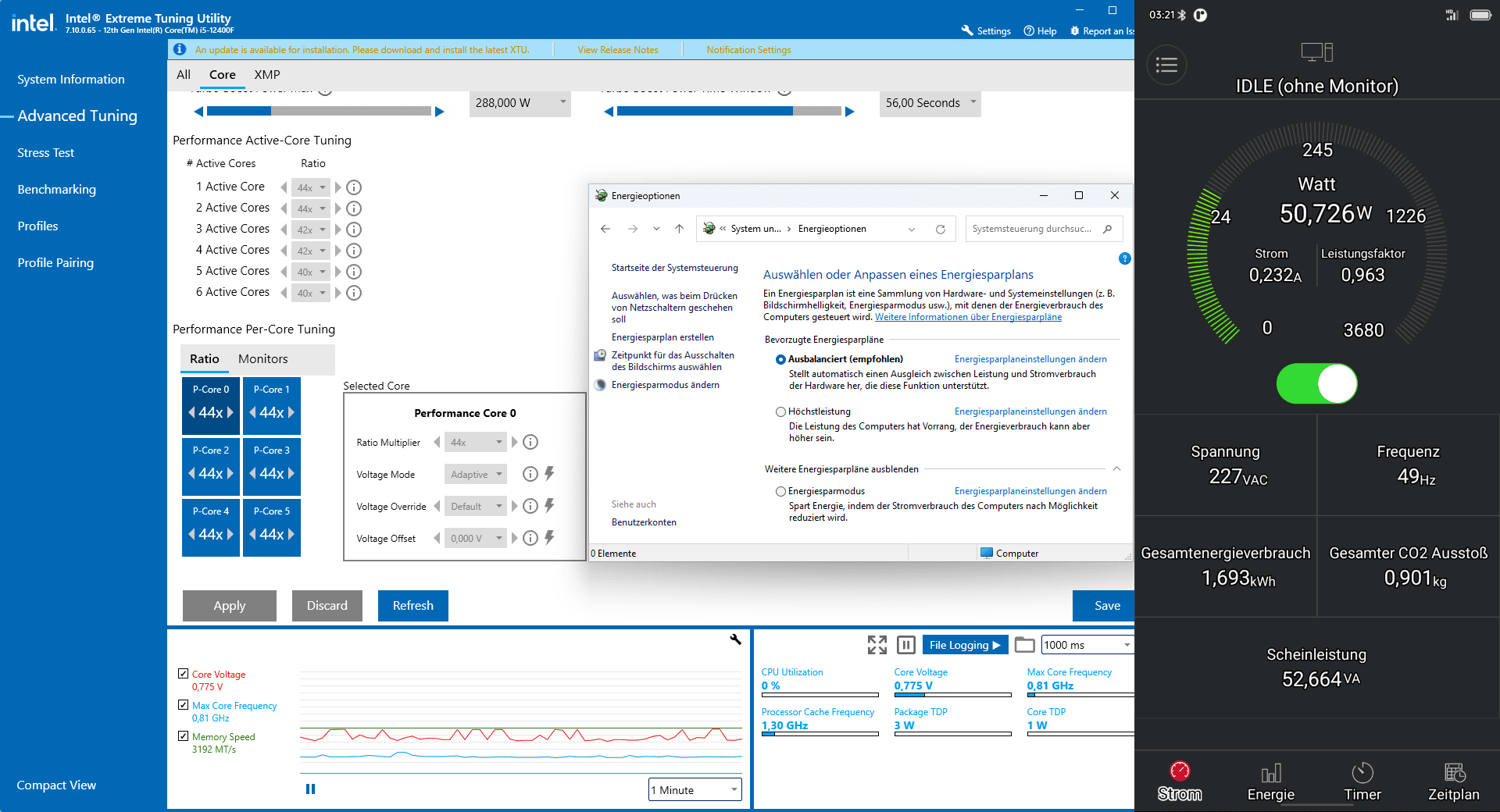
Task: Select Ausbalanciert power plan
Action: point(780,359)
